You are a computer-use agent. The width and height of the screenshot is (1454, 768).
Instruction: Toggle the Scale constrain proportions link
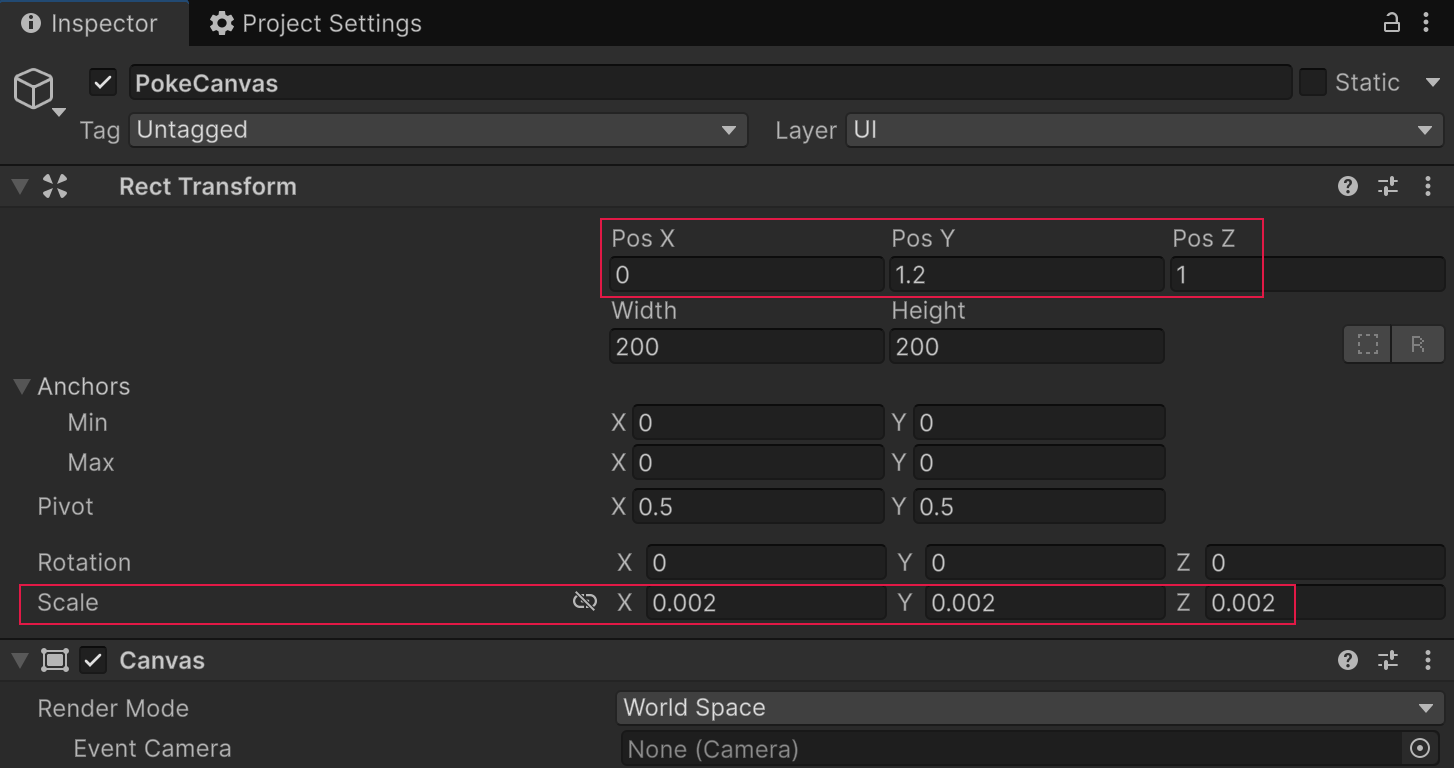click(x=585, y=601)
